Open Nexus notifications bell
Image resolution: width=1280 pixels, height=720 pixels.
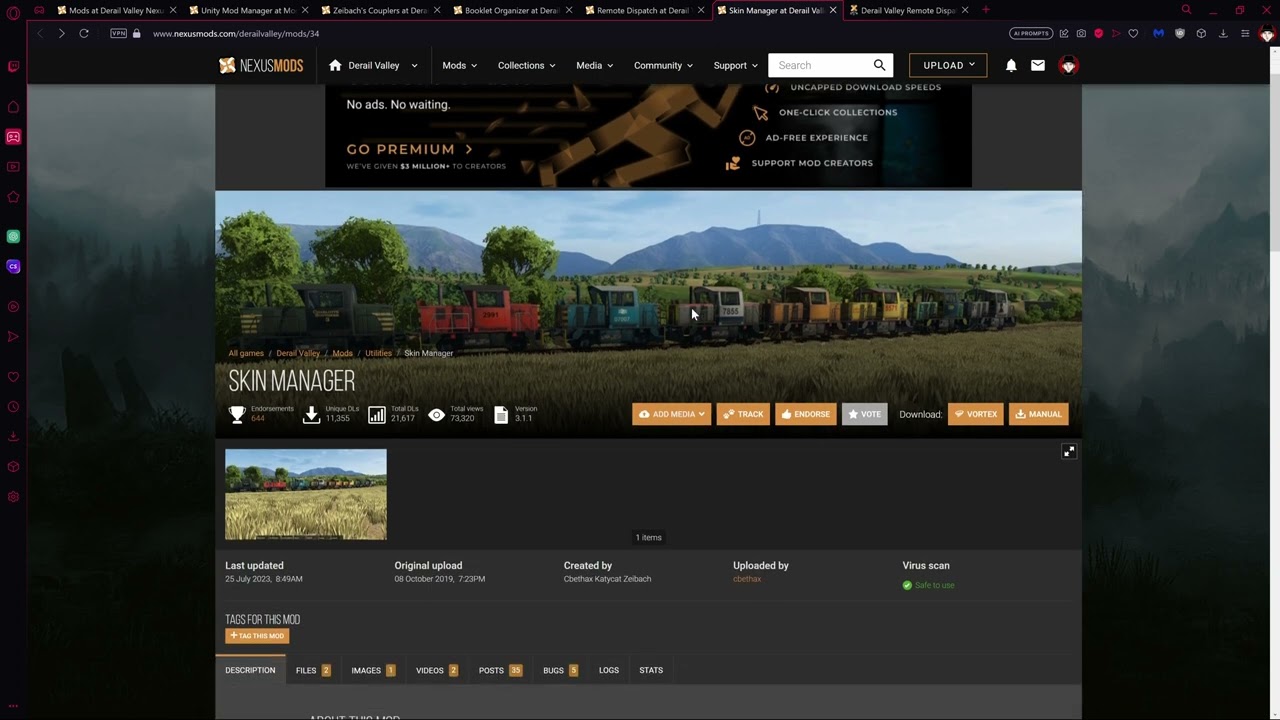point(1011,65)
